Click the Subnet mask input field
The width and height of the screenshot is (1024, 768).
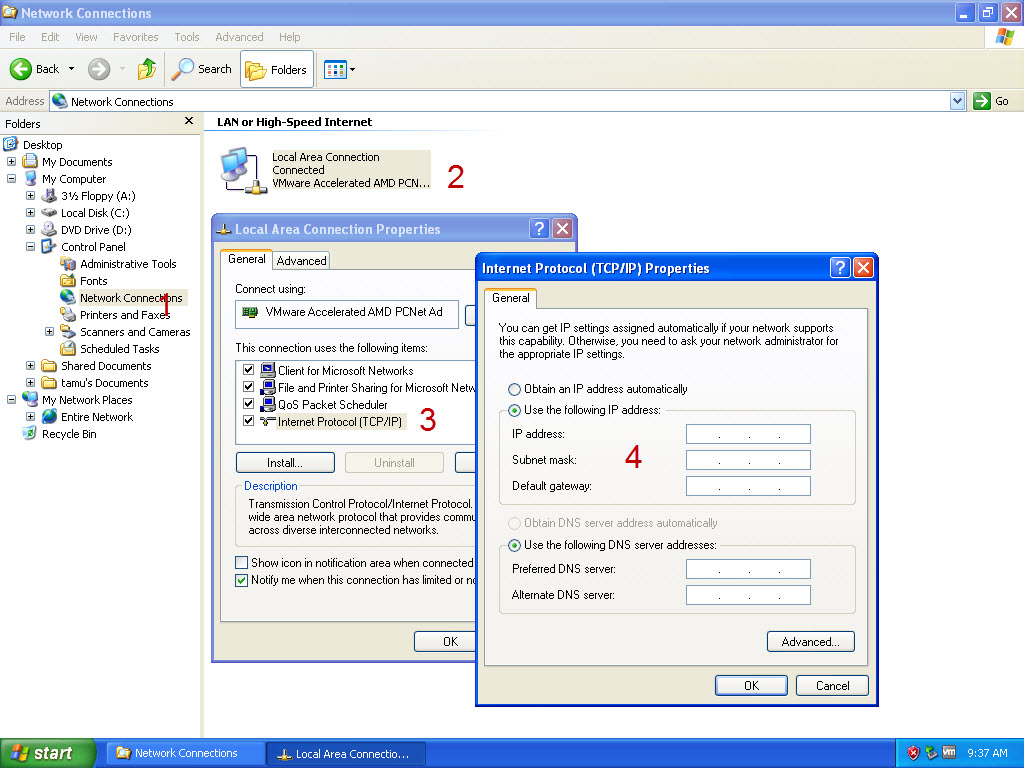pos(748,460)
